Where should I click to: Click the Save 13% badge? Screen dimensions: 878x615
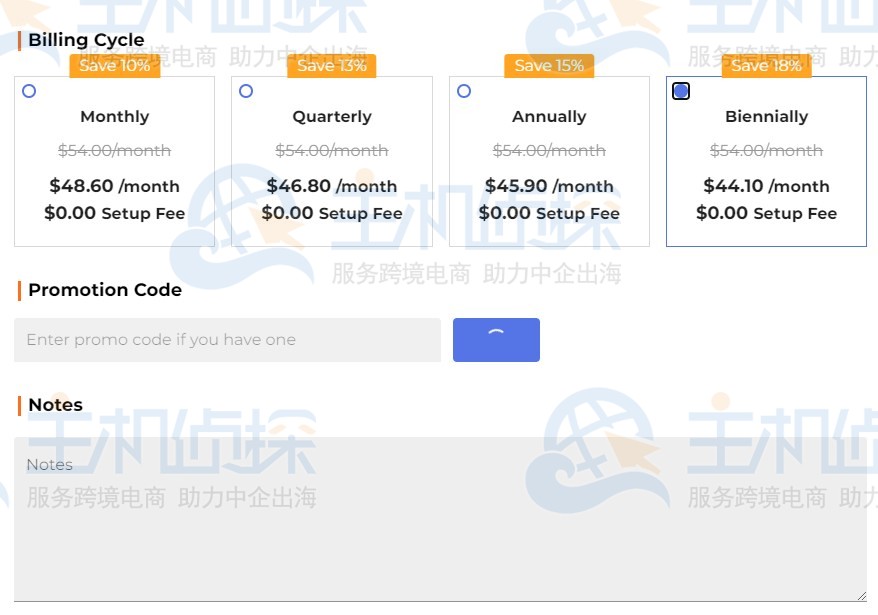332,66
